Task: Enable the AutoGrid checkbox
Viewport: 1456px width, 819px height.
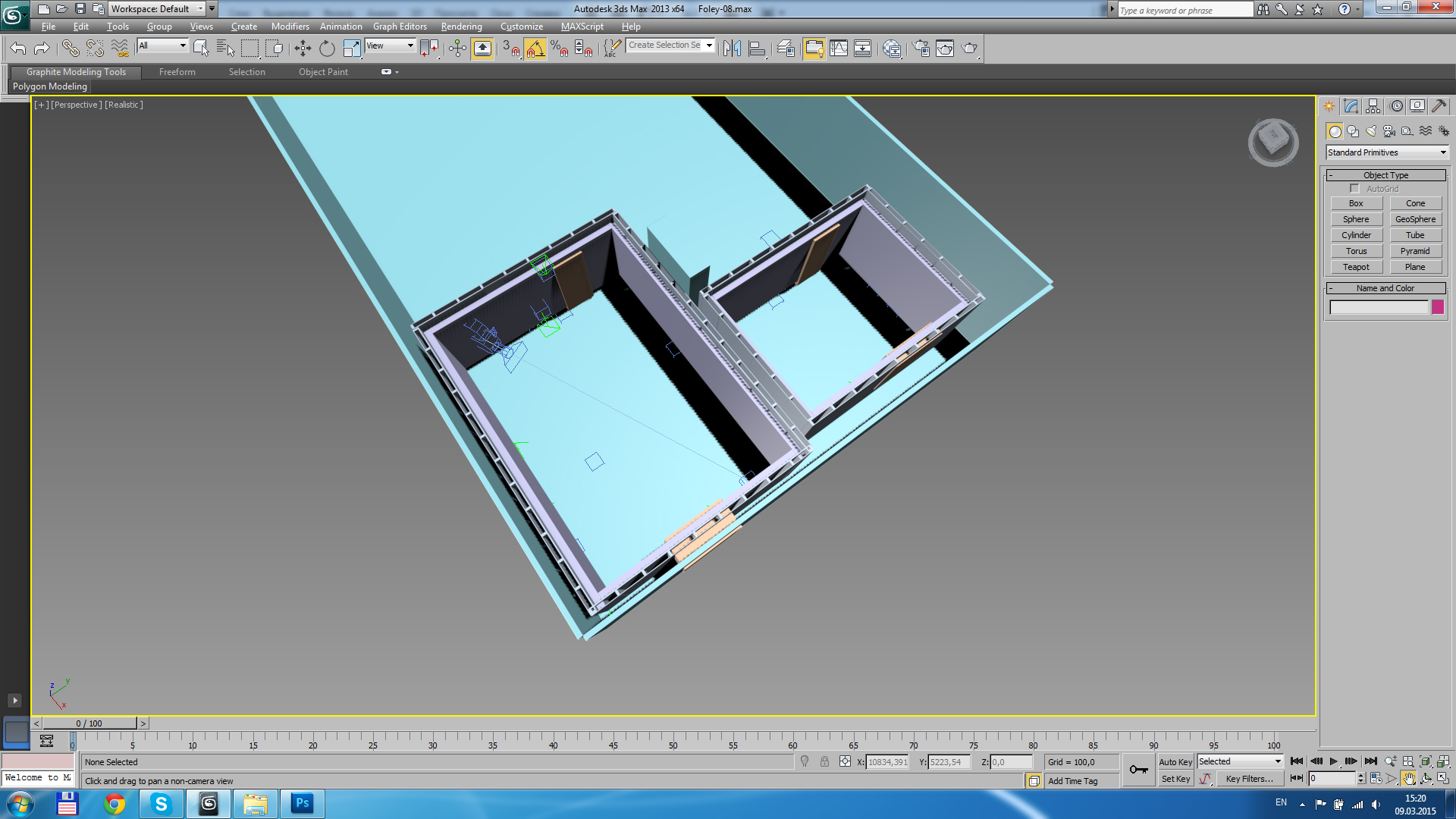Action: (1354, 189)
